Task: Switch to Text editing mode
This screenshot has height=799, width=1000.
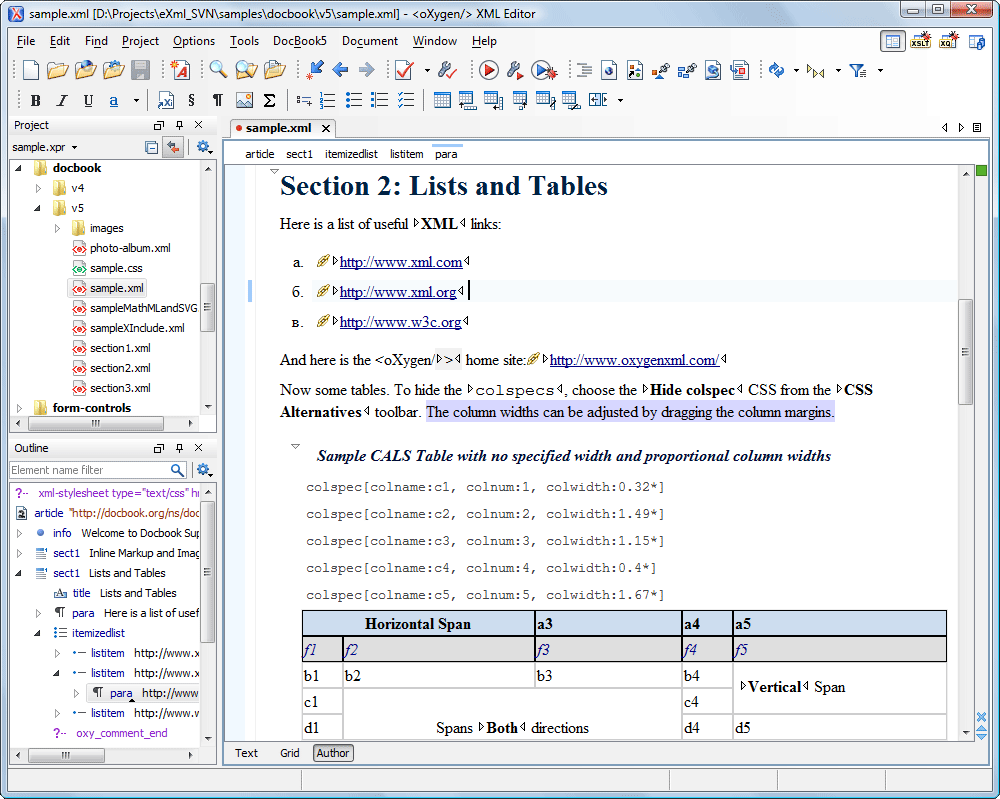Action: 246,753
